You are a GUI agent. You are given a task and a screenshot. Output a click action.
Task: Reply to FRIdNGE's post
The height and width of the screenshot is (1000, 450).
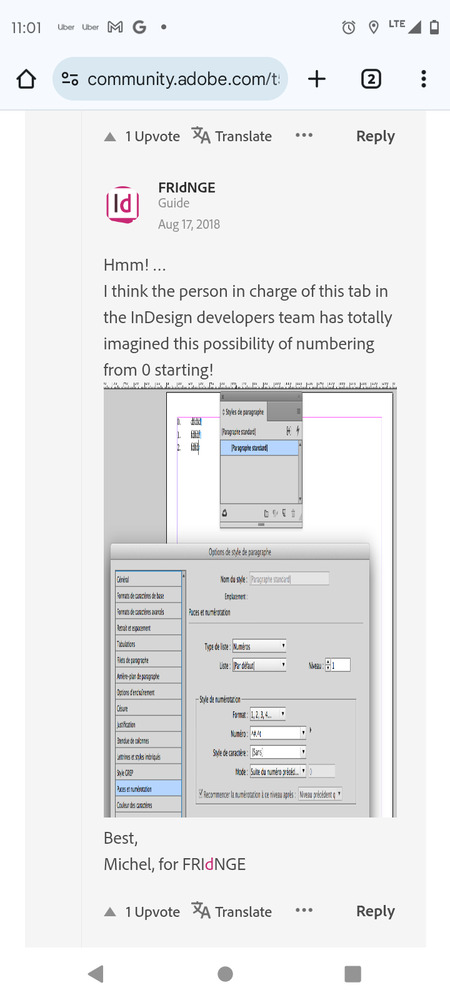[x=375, y=911]
